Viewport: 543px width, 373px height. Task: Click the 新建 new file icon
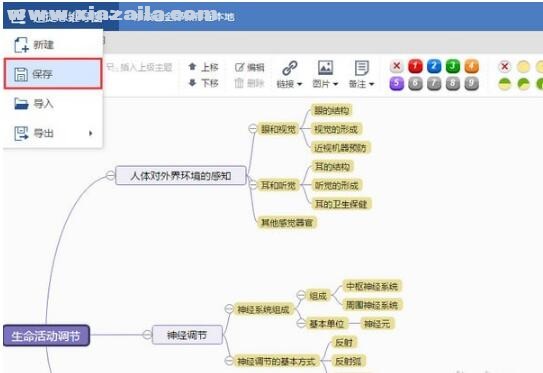(x=21, y=45)
